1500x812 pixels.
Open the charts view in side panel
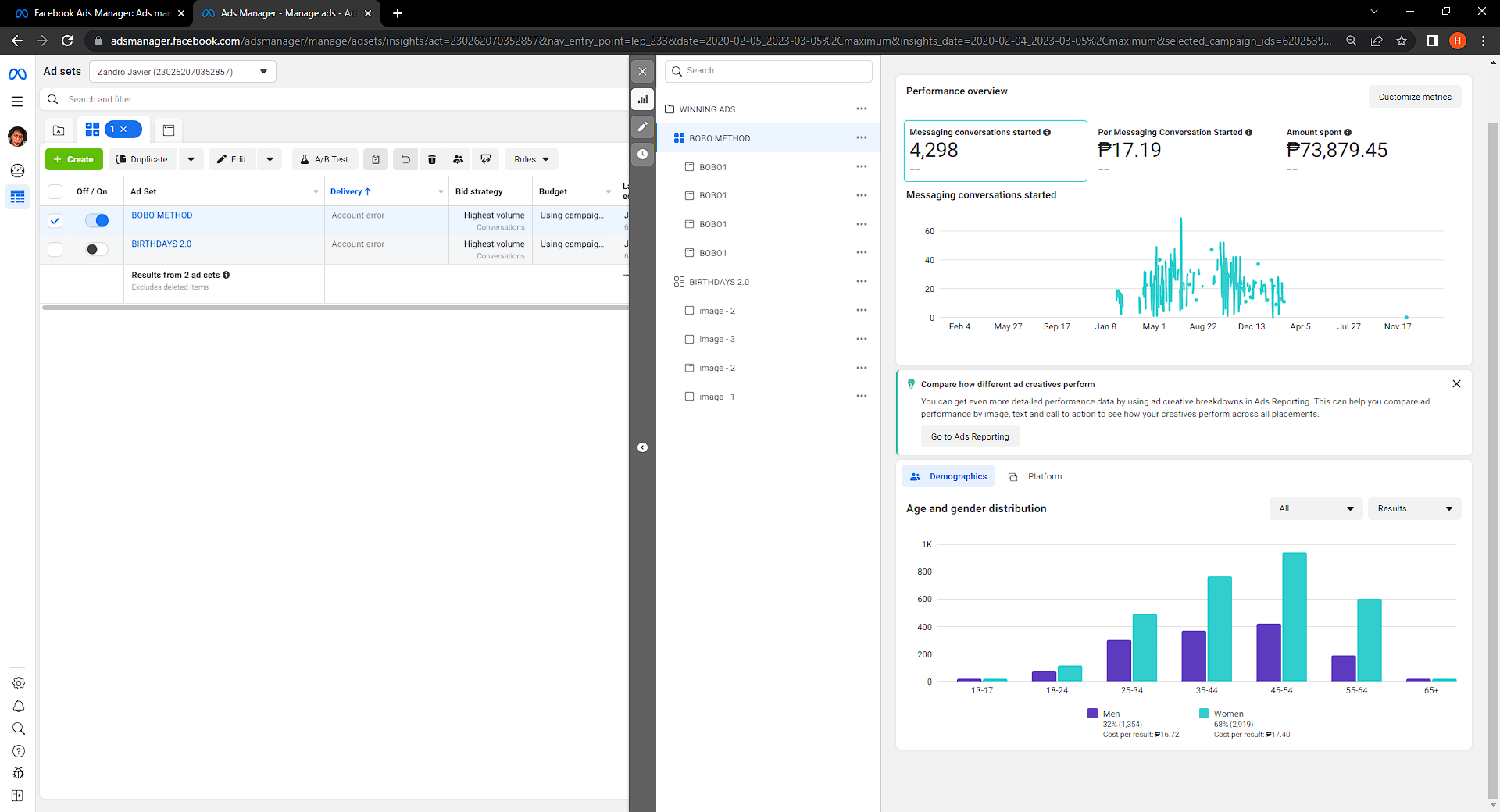click(x=642, y=99)
